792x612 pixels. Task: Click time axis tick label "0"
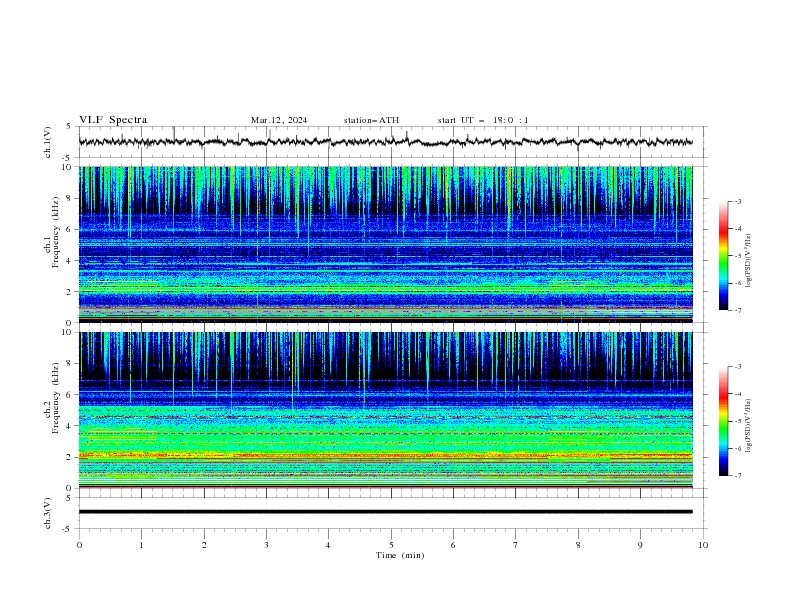click(79, 545)
